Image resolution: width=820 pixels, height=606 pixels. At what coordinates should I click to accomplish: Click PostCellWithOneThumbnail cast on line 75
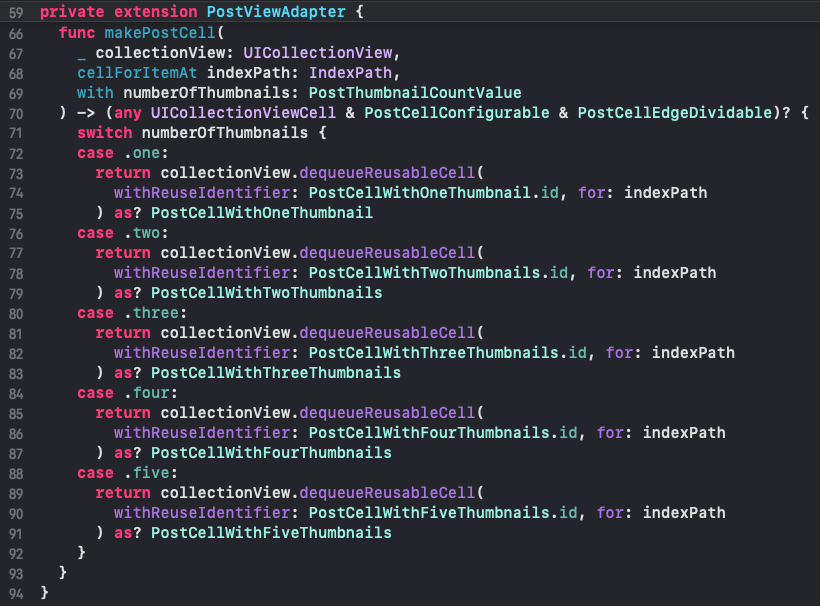[262, 212]
